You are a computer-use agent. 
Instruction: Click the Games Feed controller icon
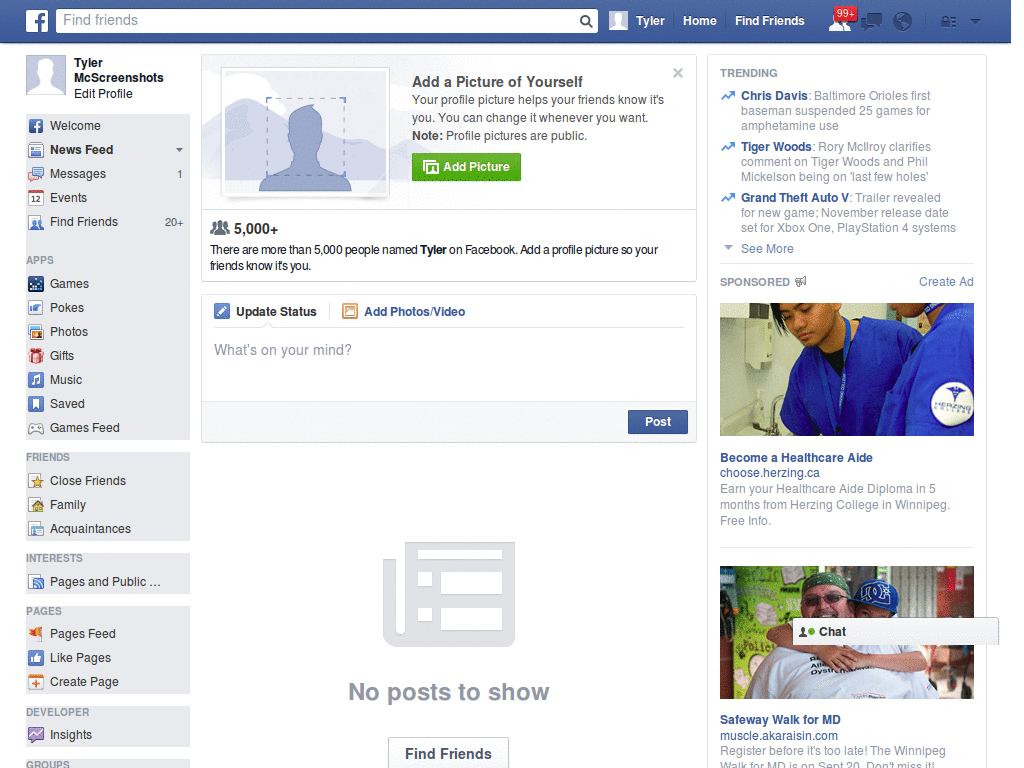(36, 428)
